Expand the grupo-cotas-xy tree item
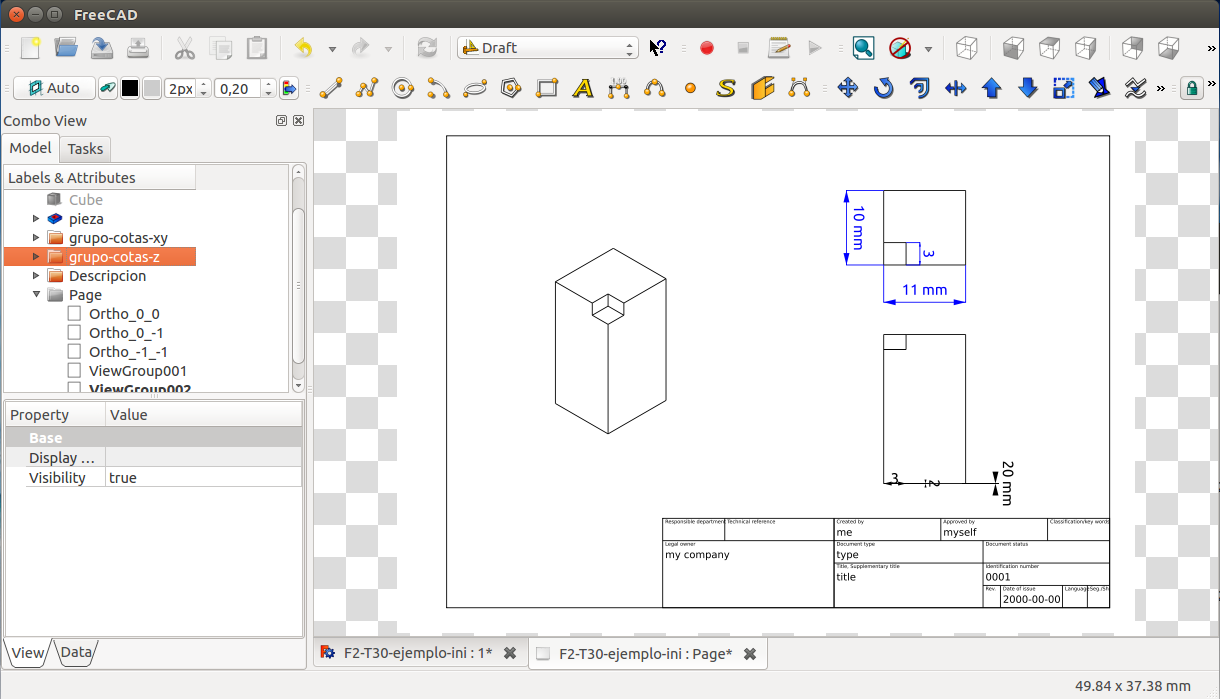The height and width of the screenshot is (699, 1220). point(37,238)
